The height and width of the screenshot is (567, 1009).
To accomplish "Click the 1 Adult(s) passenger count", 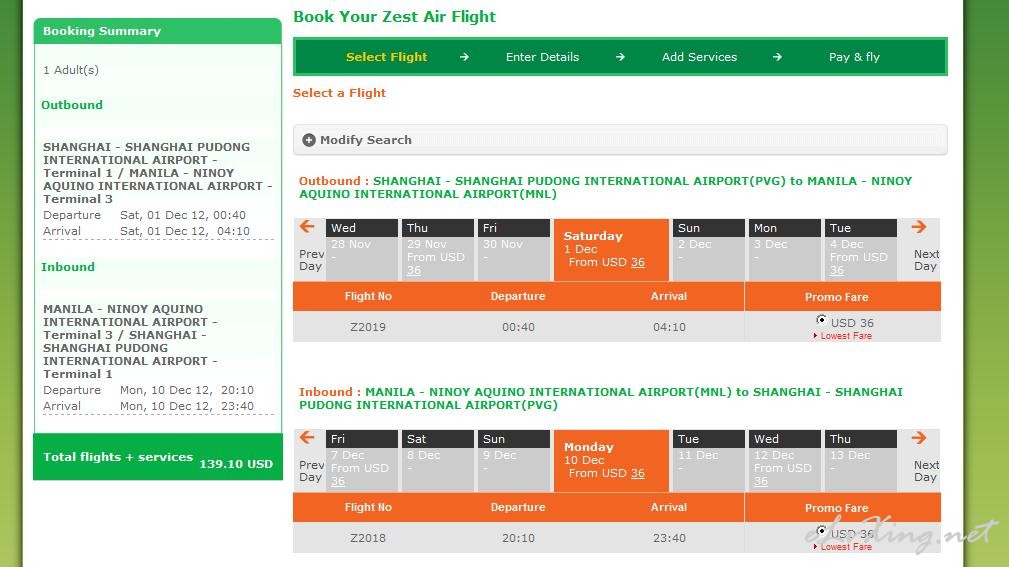I will click(x=71, y=70).
